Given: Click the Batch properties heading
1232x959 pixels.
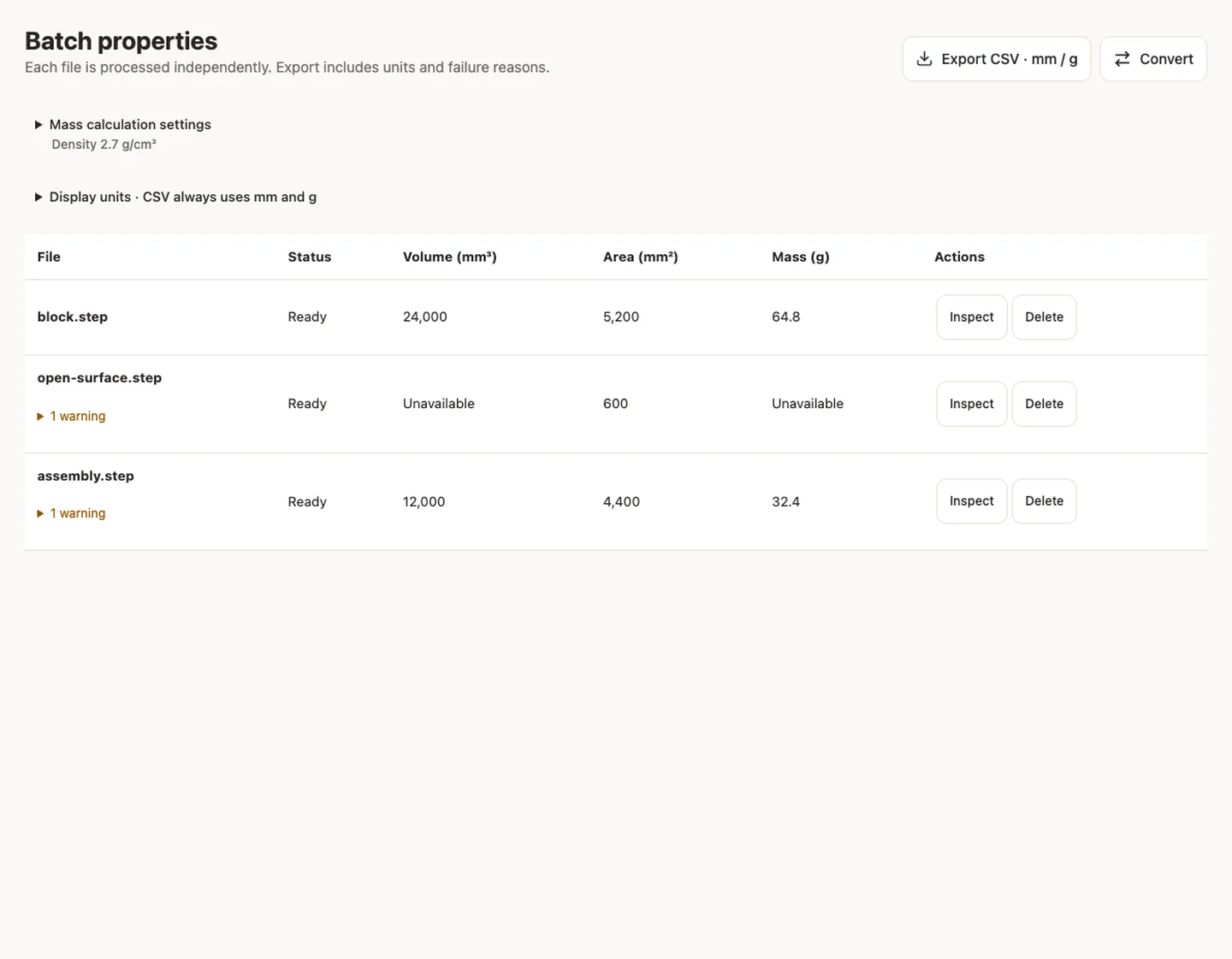Looking at the screenshot, I should click(x=121, y=41).
